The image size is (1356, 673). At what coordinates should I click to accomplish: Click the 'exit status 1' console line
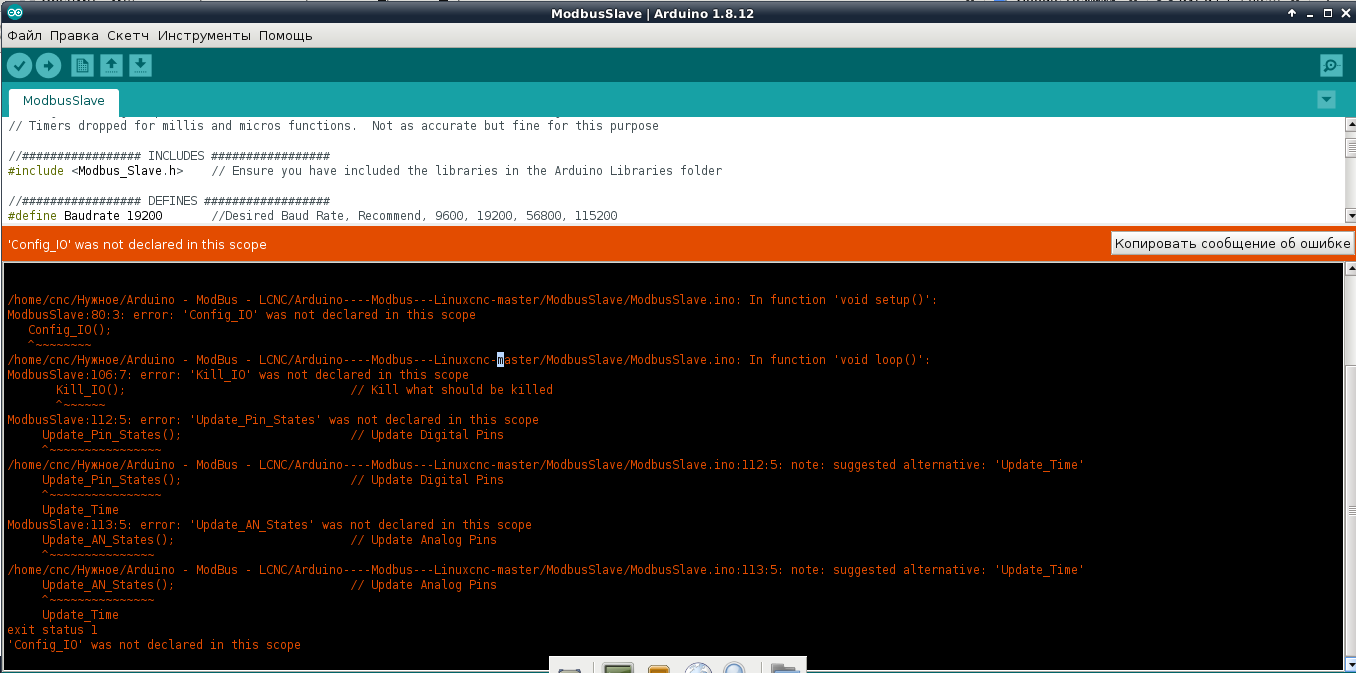52,630
